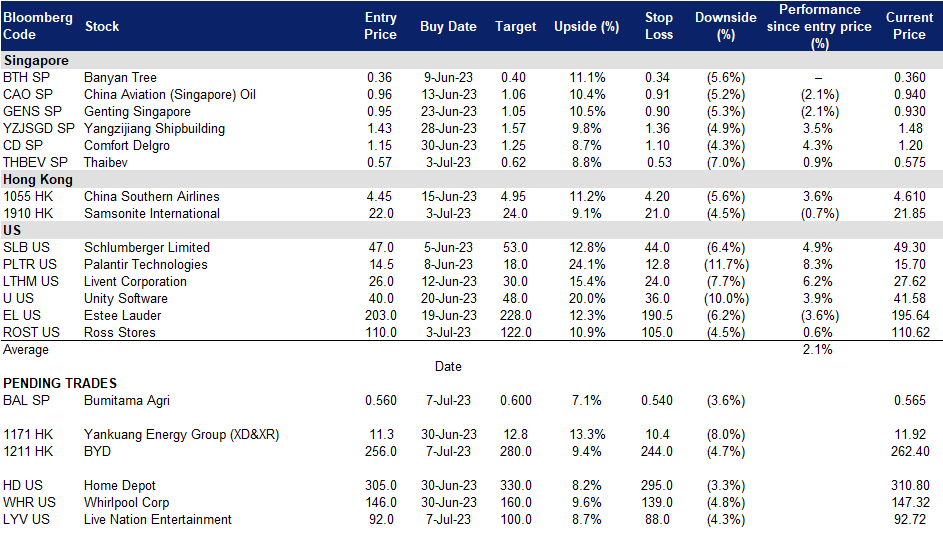Select Samsonite International stock name
Image resolution: width=943 pixels, height=545 pixels.
[x=152, y=214]
